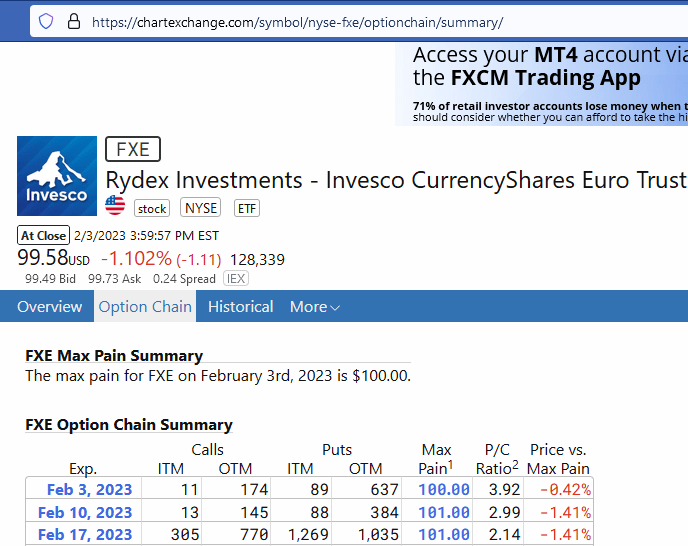Click the ETF type tag

[246, 208]
